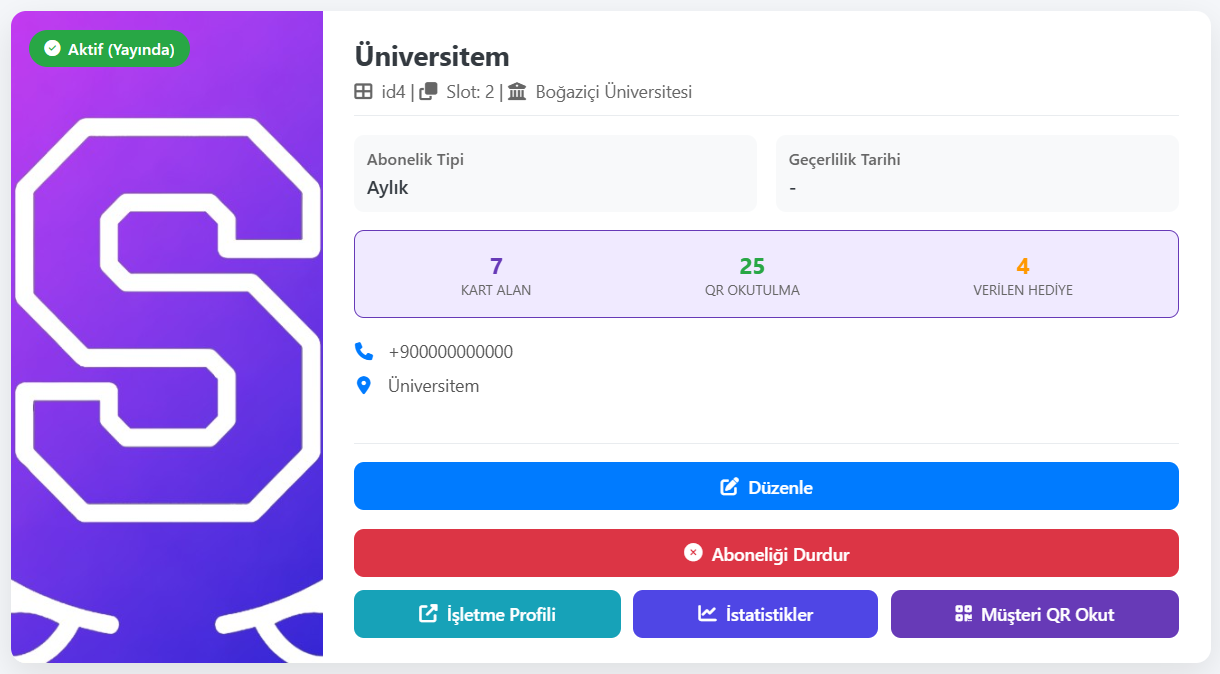The width and height of the screenshot is (1220, 674).
Task: Click the QR Okutulma count 25
Action: point(752,266)
